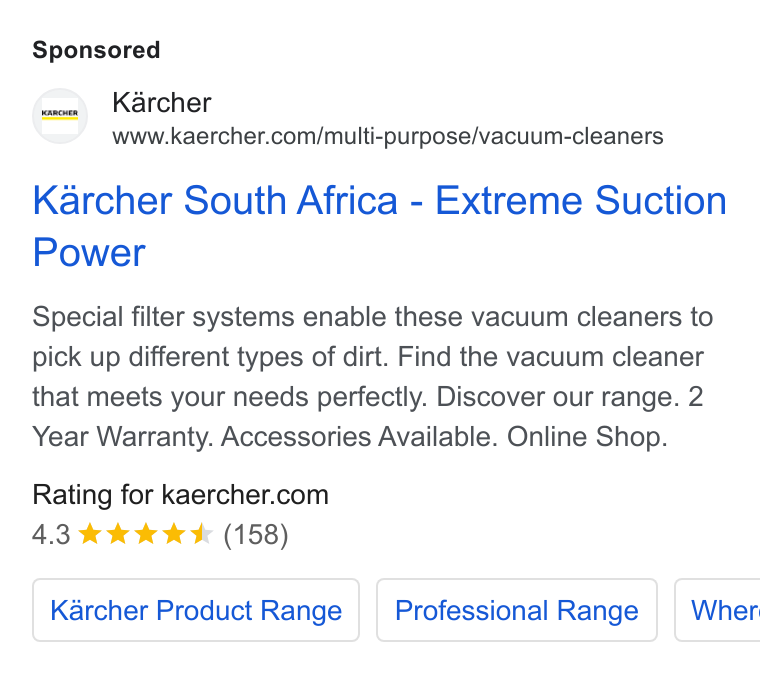Image resolution: width=760 pixels, height=674 pixels.
Task: Click the fourth gold rating star
Action: coord(174,534)
